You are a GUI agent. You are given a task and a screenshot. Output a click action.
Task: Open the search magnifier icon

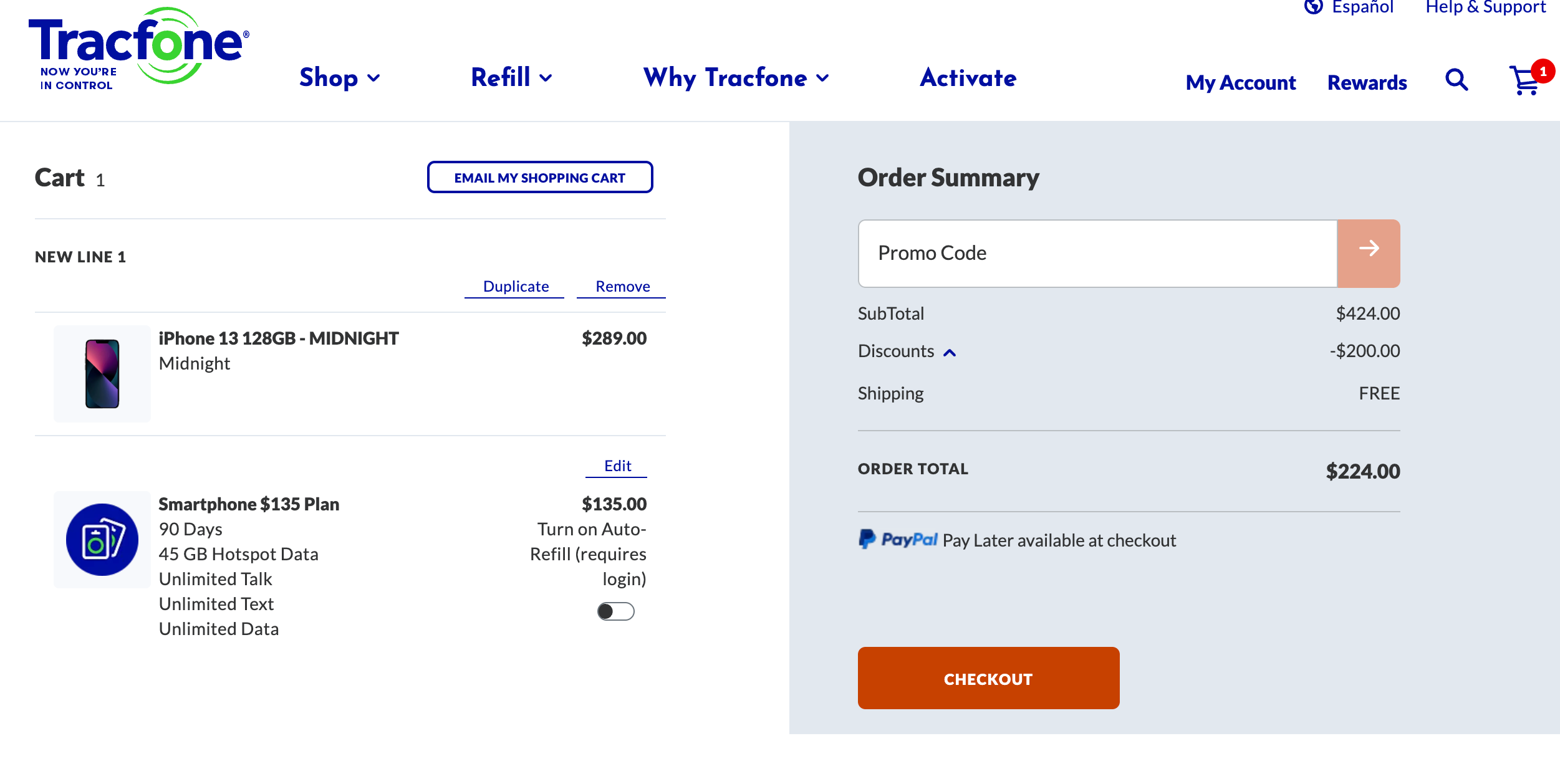pyautogui.click(x=1456, y=80)
